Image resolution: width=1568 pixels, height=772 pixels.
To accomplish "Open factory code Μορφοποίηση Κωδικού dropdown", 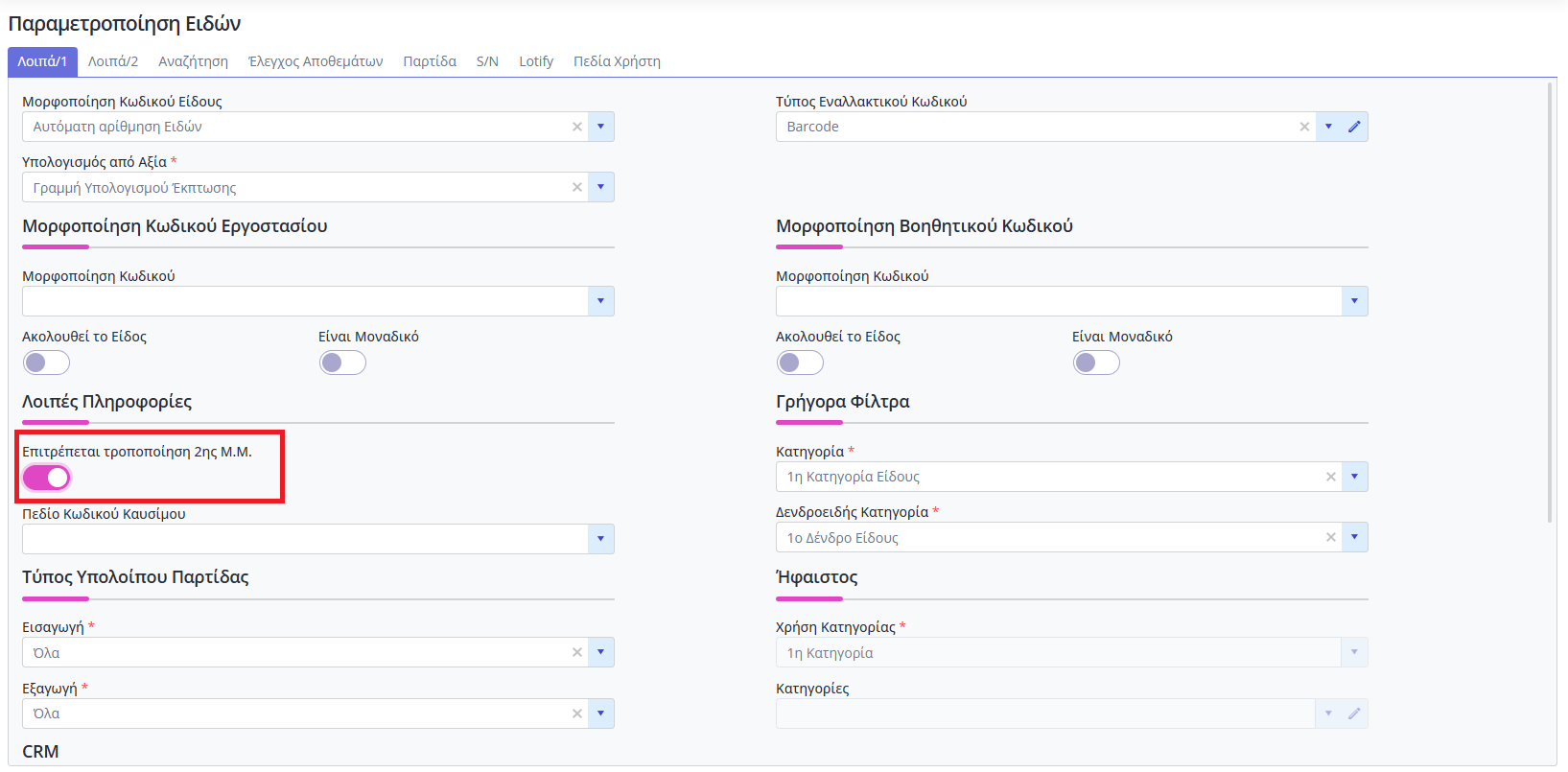I will click(600, 301).
